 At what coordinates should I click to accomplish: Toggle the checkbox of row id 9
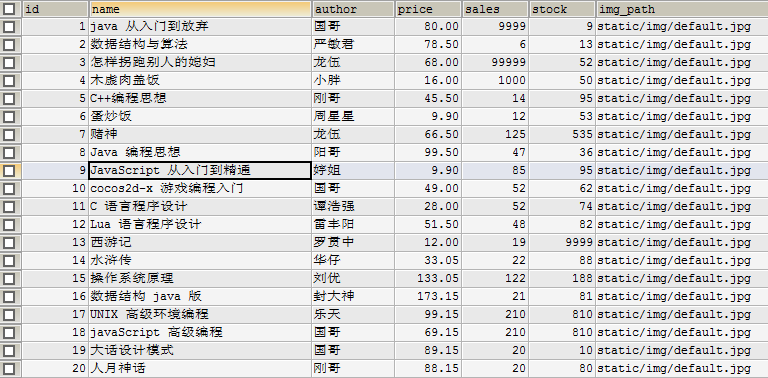click(x=9, y=170)
